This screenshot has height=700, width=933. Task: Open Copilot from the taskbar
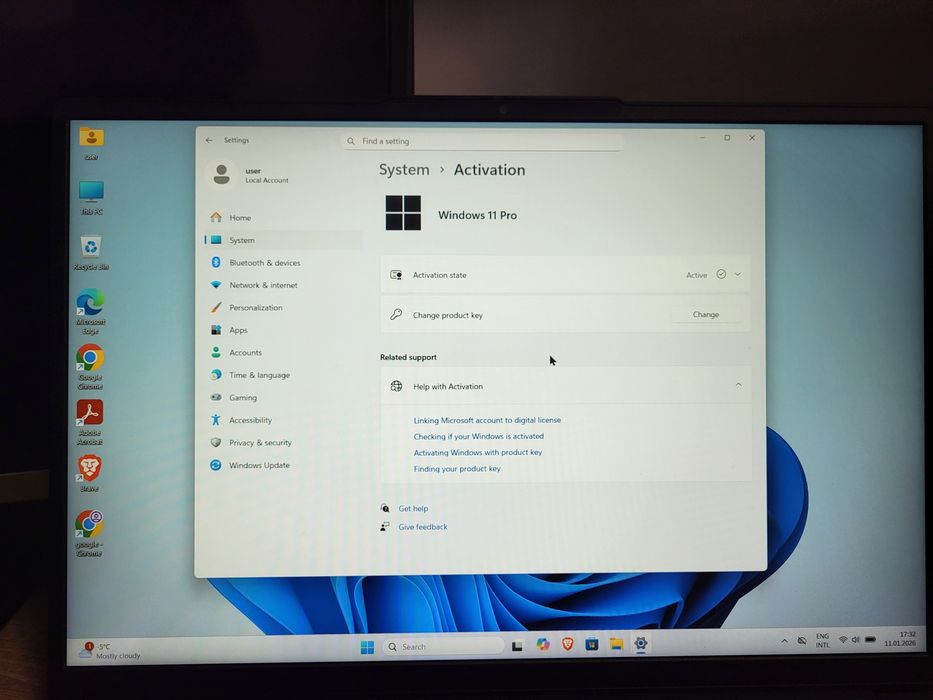coord(543,644)
